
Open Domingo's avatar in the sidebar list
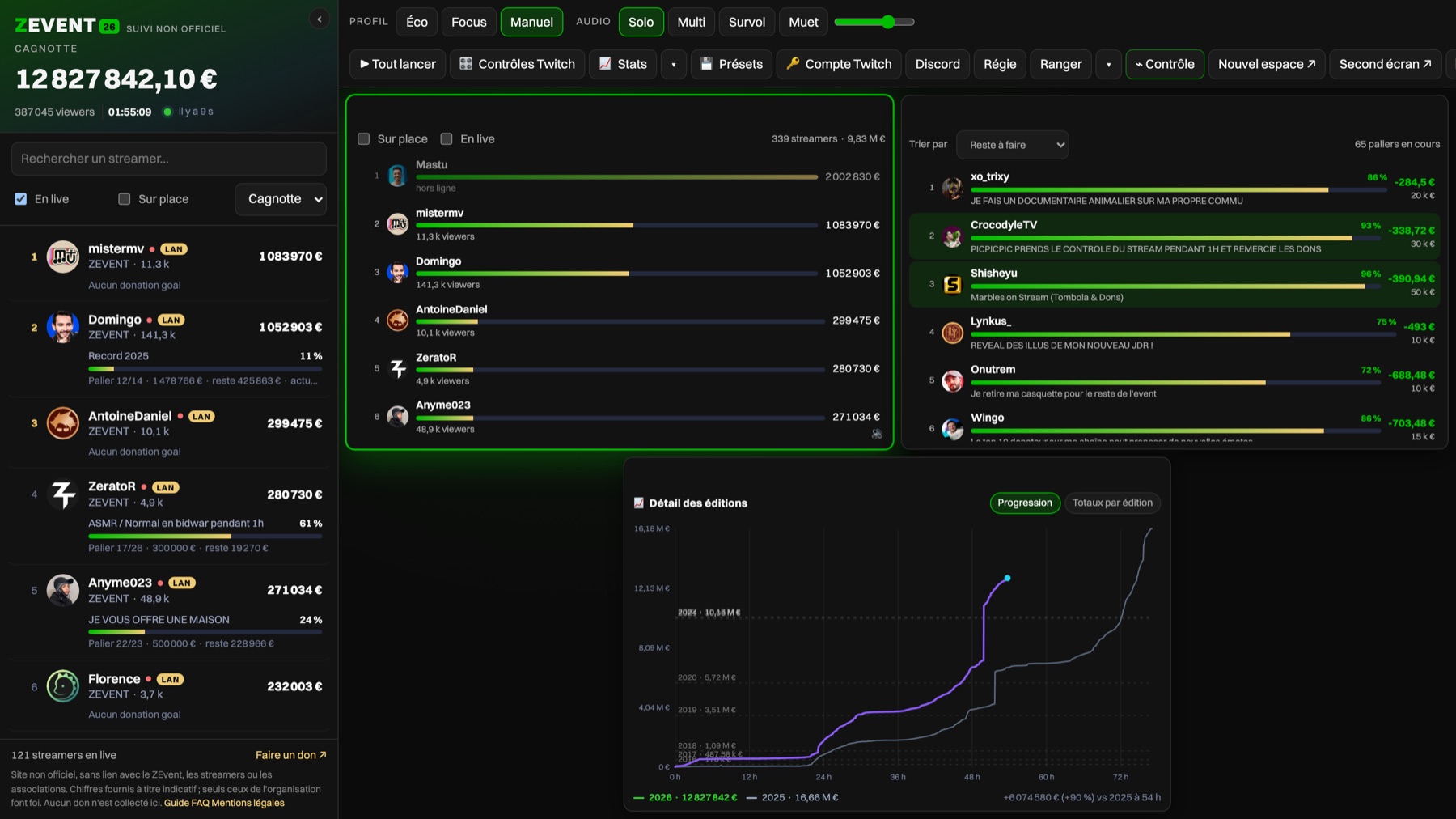click(x=62, y=327)
